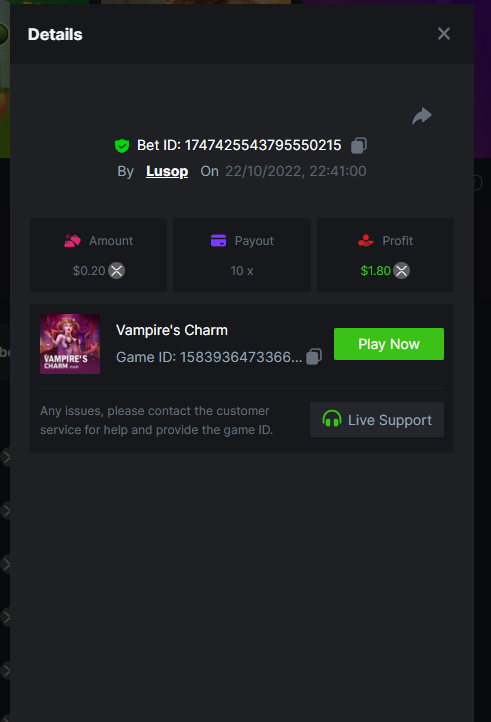The height and width of the screenshot is (722, 491).
Task: Click the truncated Game ID text
Action: [x=209, y=357]
